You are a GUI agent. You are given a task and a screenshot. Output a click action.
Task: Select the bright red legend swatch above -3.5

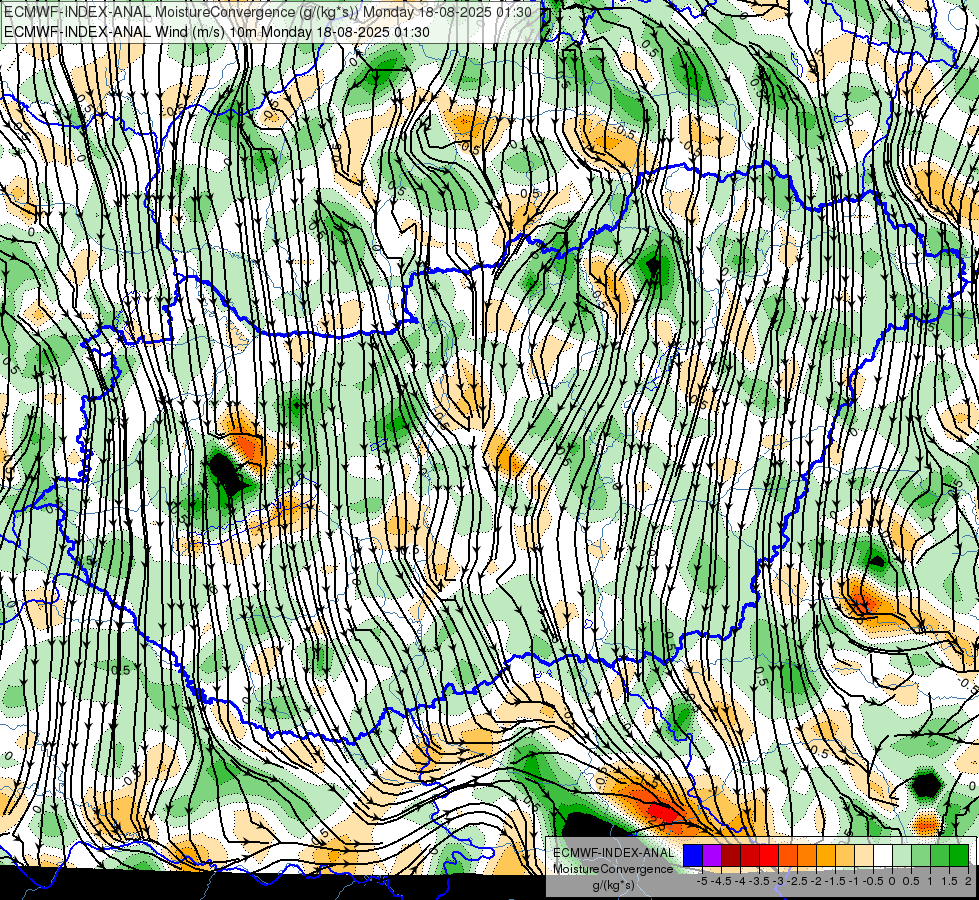pos(769,856)
